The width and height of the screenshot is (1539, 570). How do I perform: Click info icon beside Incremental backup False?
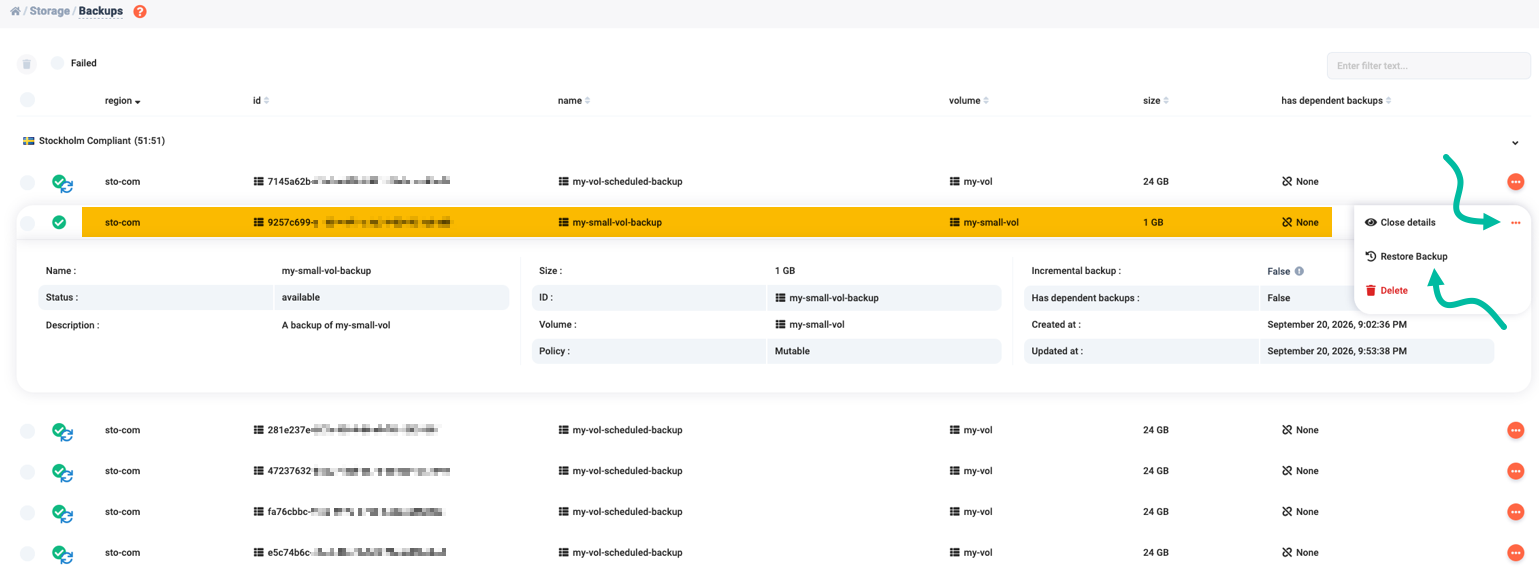point(1299,271)
